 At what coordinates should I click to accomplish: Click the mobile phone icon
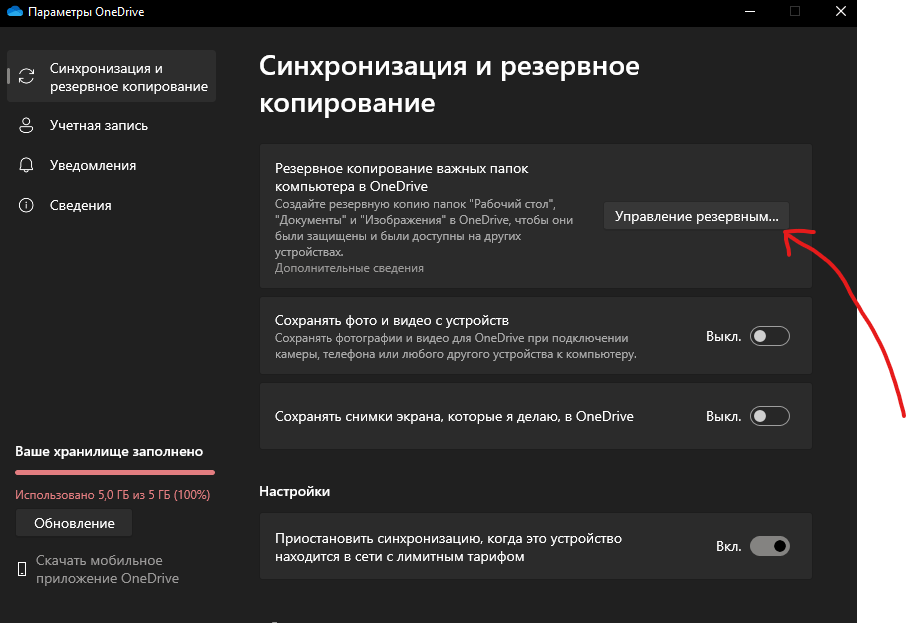(22, 569)
